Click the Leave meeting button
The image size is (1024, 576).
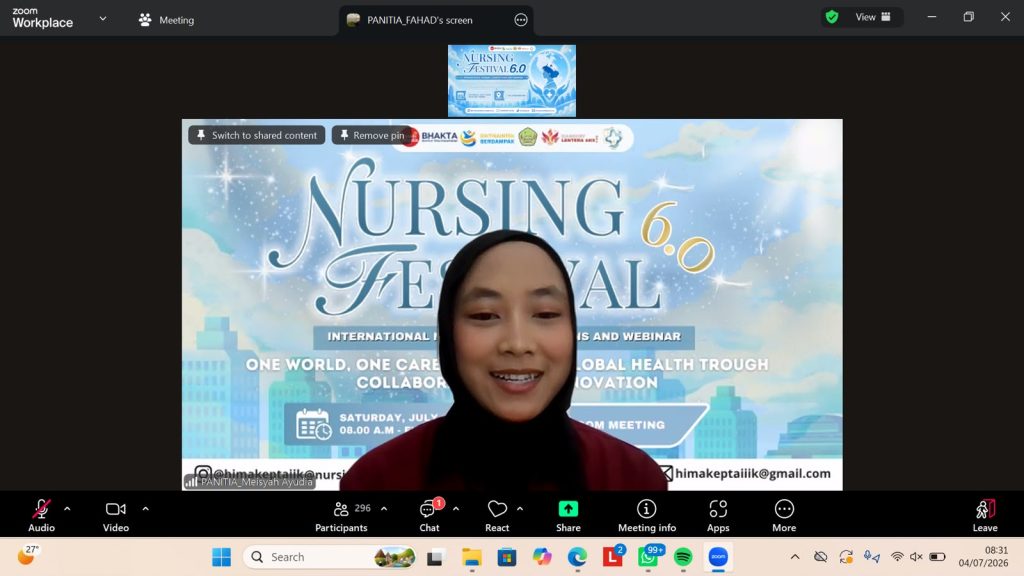(985, 515)
